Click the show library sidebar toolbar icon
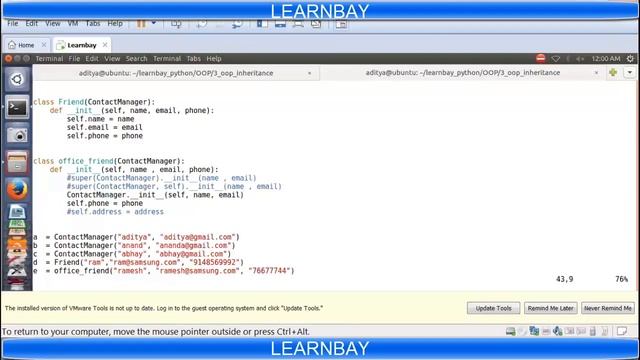This screenshot has height=360, width=640. [262, 24]
